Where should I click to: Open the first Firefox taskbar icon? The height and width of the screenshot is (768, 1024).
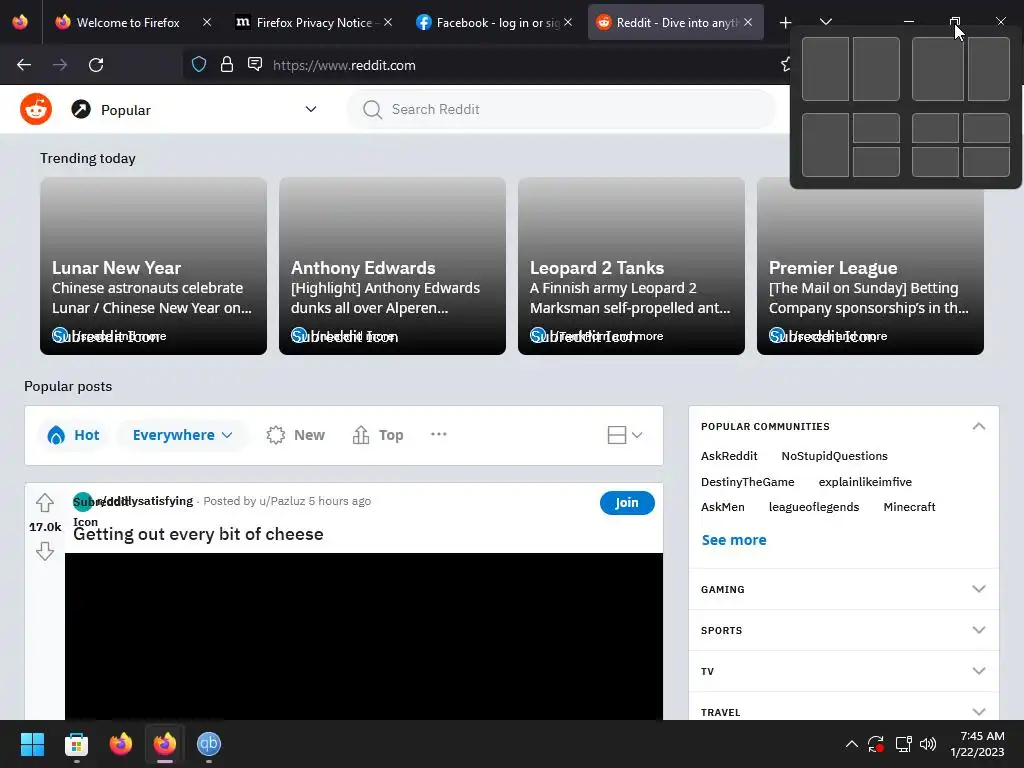click(x=121, y=744)
